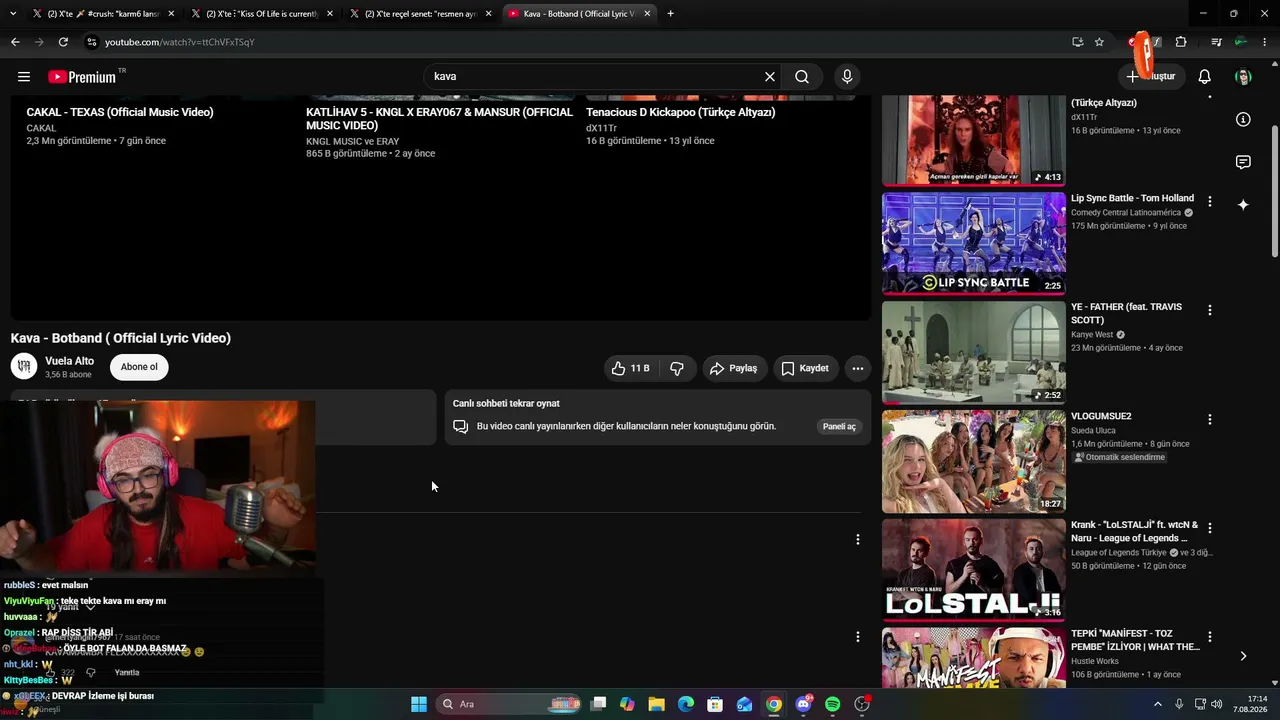This screenshot has width=1280, height=720.
Task: Open the YouTube guide hamburger menu
Action: [24, 77]
